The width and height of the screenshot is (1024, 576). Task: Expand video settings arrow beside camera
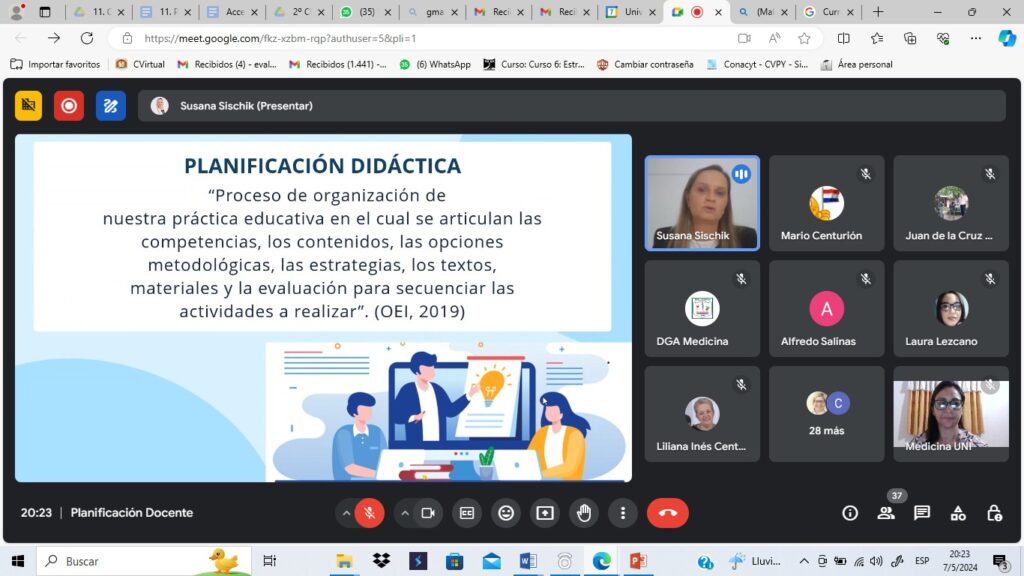click(x=404, y=513)
